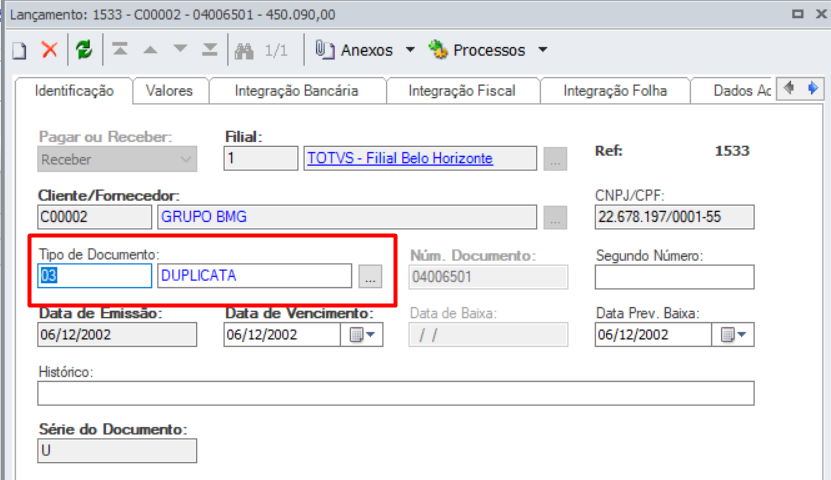Click the Núm. Documento field
The image size is (831, 480).
(488, 277)
